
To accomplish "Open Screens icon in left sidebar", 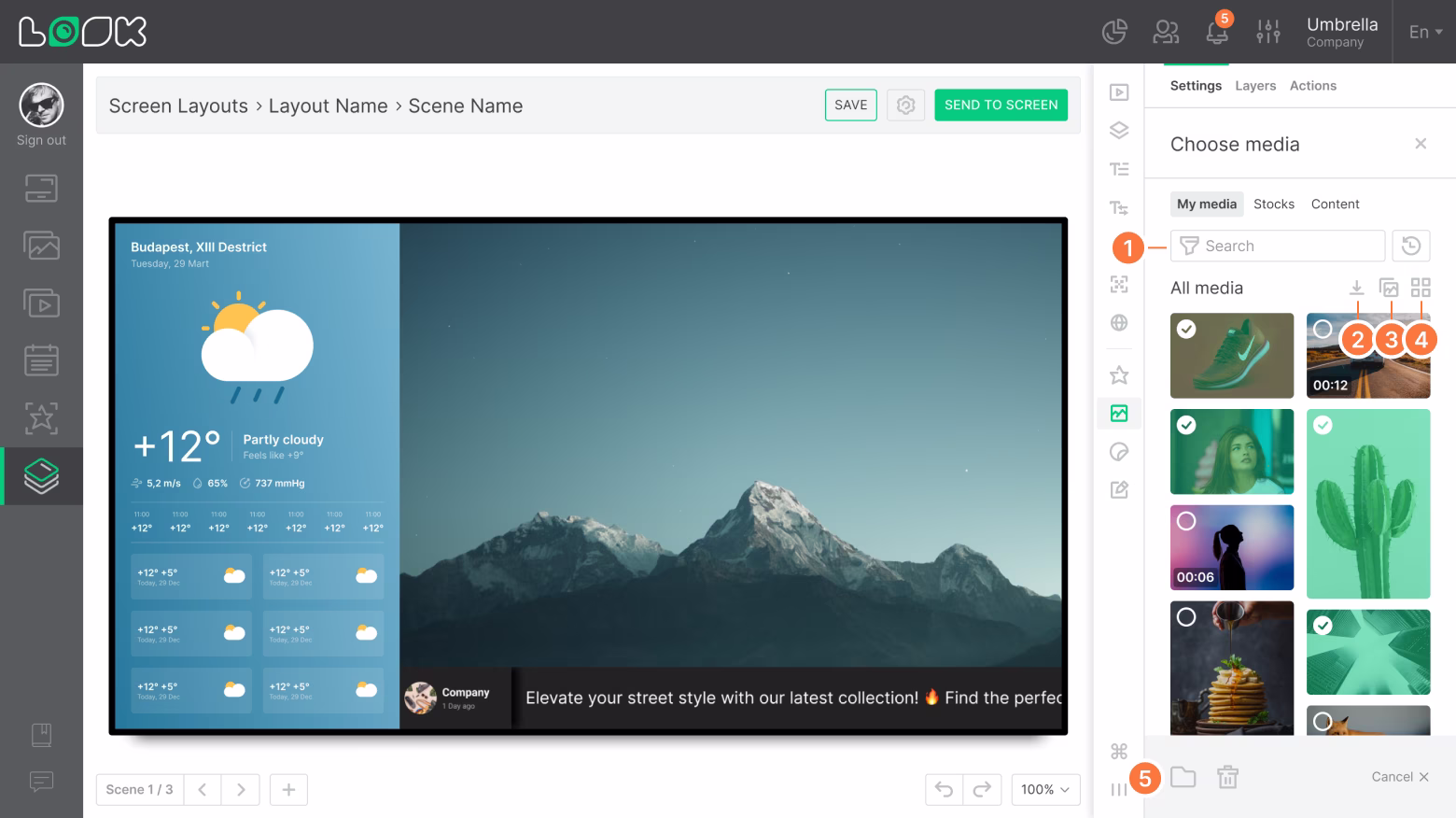I will click(41, 189).
